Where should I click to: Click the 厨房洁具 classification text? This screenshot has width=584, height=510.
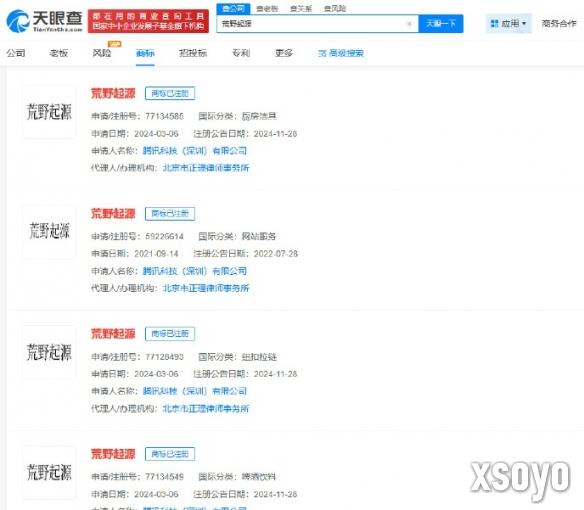259,116
